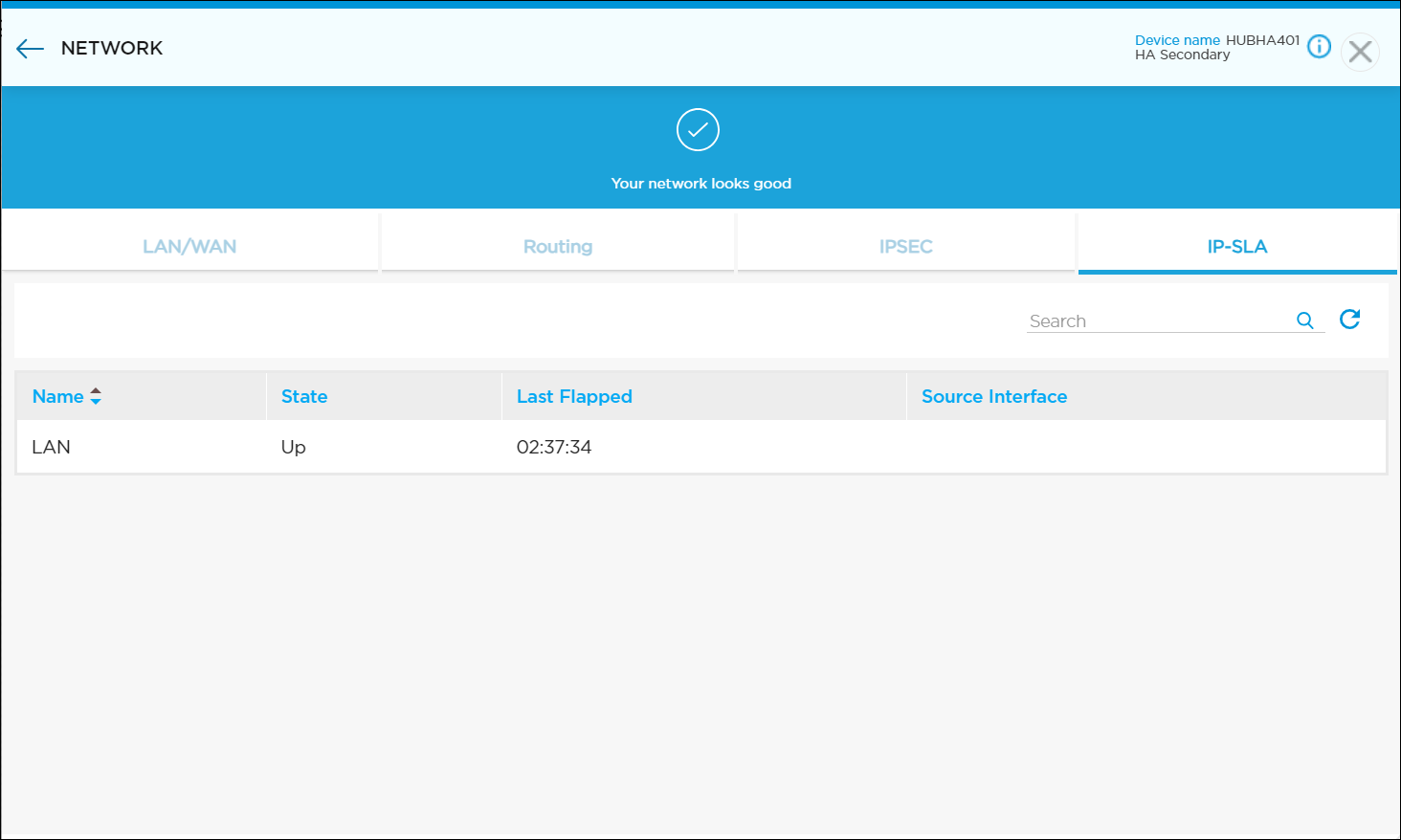Switch to the LAN/WAN tab
Screen dimensions: 1401x840
tap(189, 247)
